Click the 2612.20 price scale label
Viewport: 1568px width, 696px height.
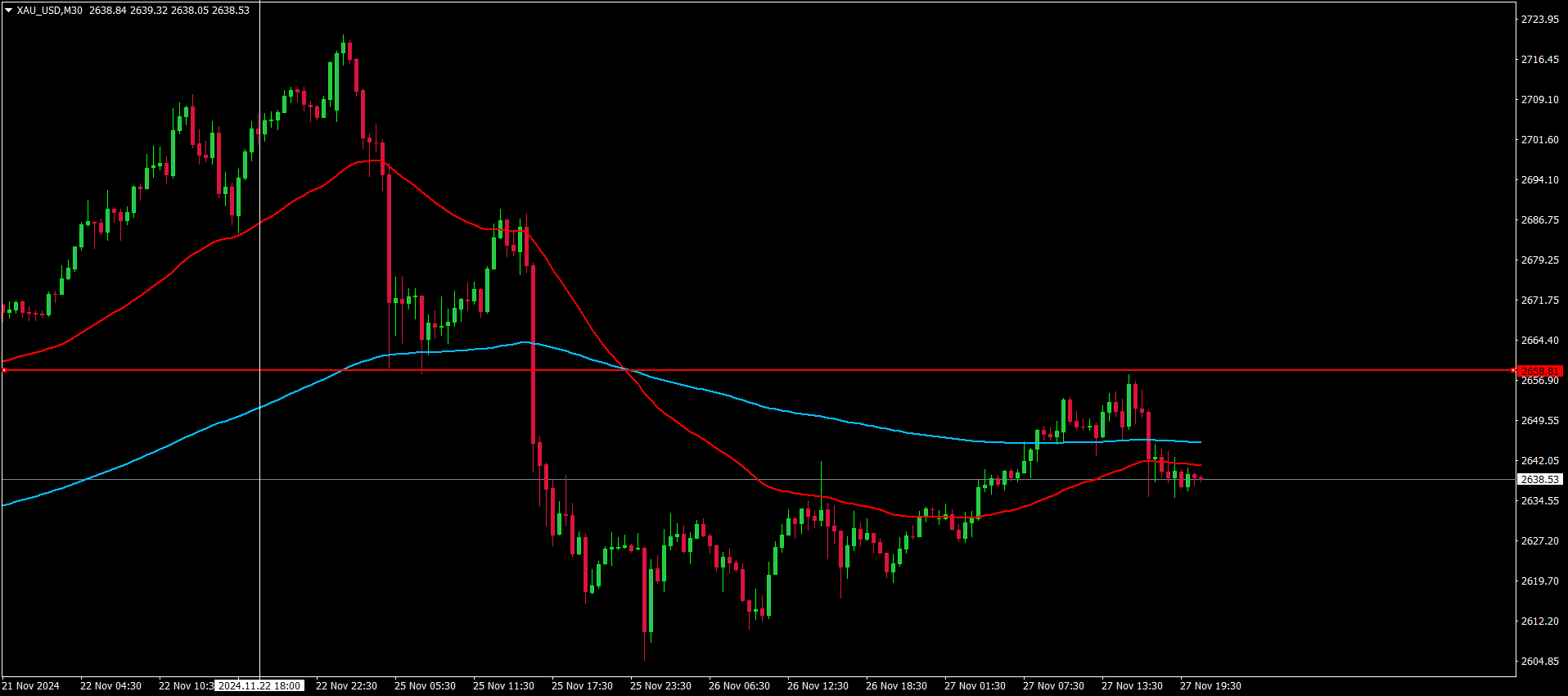tap(1539, 621)
